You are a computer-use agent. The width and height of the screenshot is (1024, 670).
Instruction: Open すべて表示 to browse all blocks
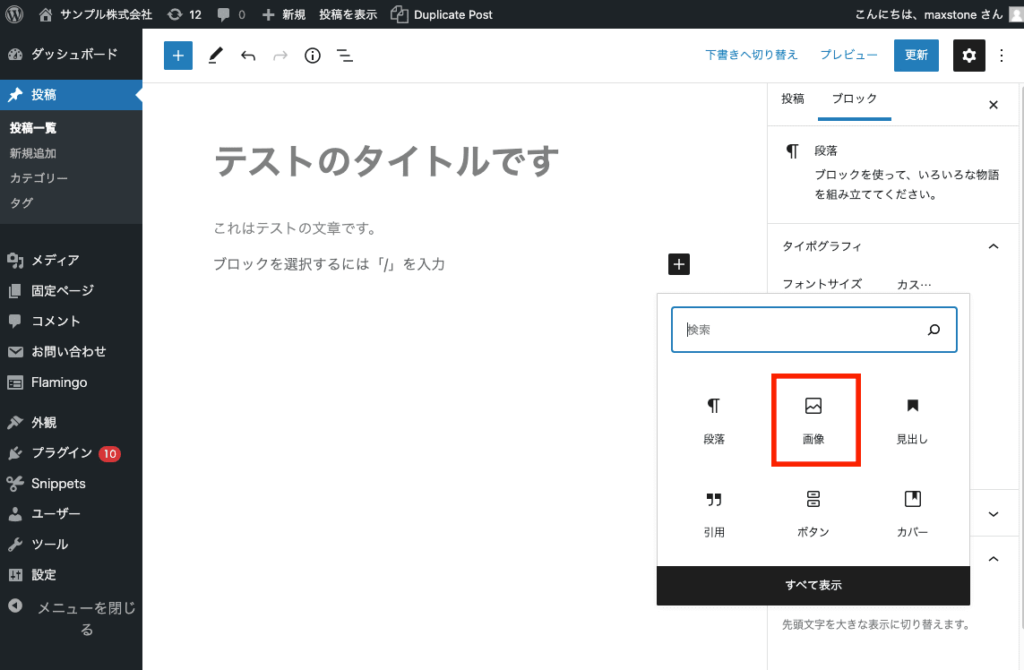812,586
